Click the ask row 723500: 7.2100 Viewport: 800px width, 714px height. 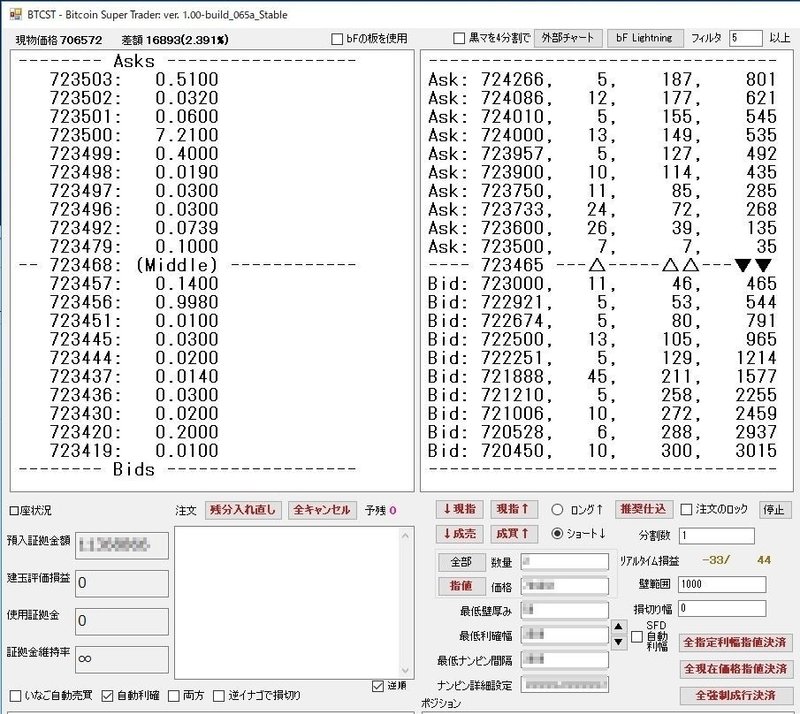tap(134, 135)
